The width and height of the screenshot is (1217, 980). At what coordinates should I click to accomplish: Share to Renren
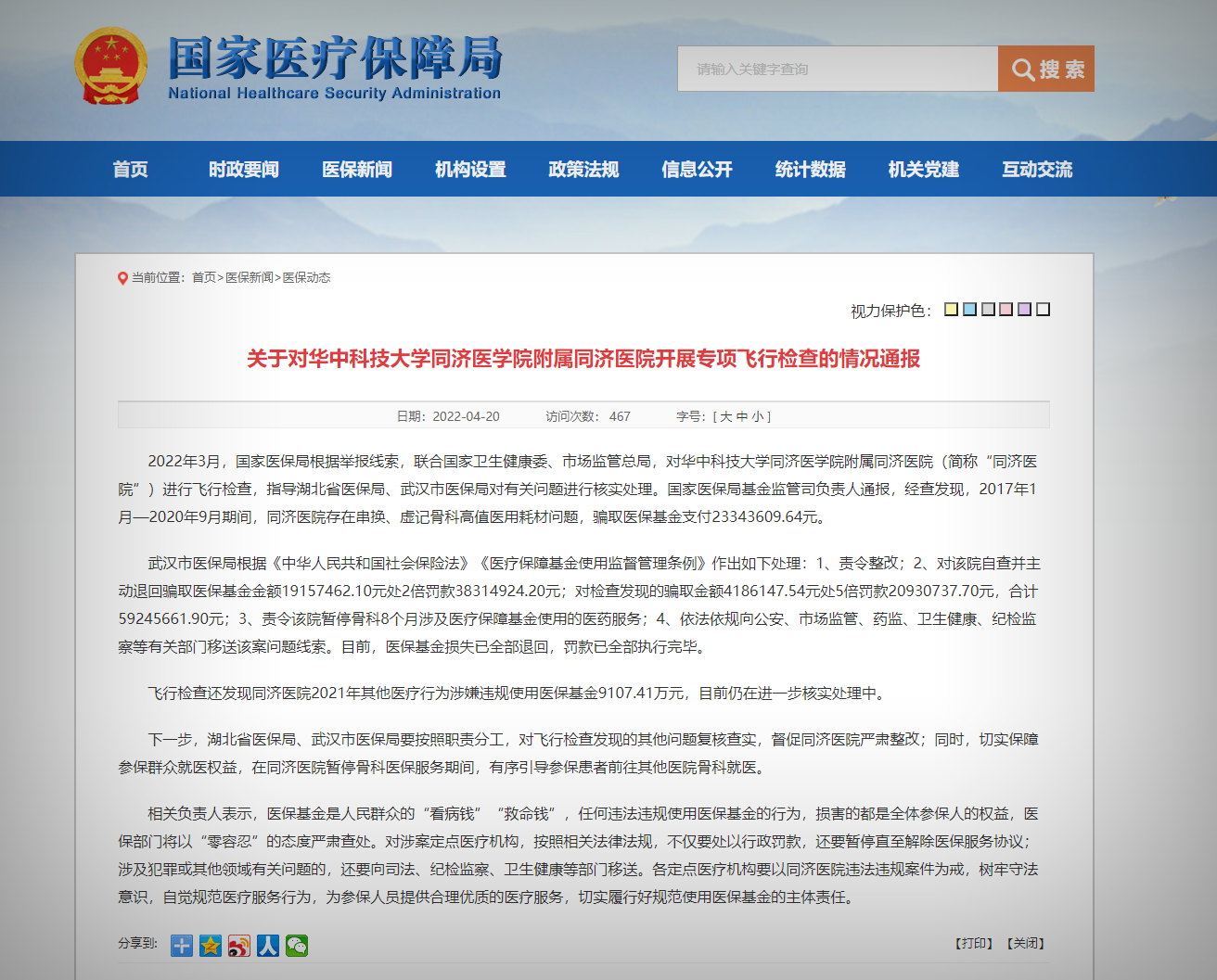point(268,945)
